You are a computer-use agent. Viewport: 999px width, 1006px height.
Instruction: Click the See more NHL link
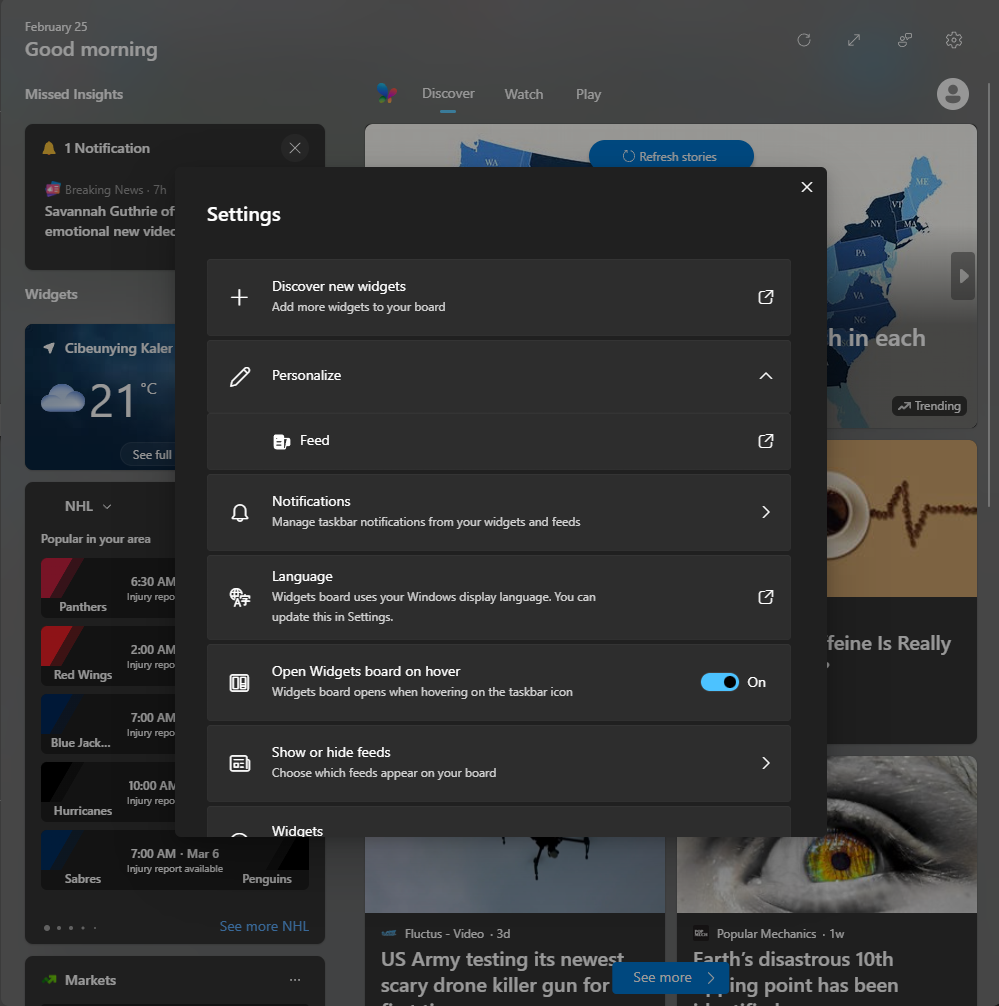click(264, 926)
